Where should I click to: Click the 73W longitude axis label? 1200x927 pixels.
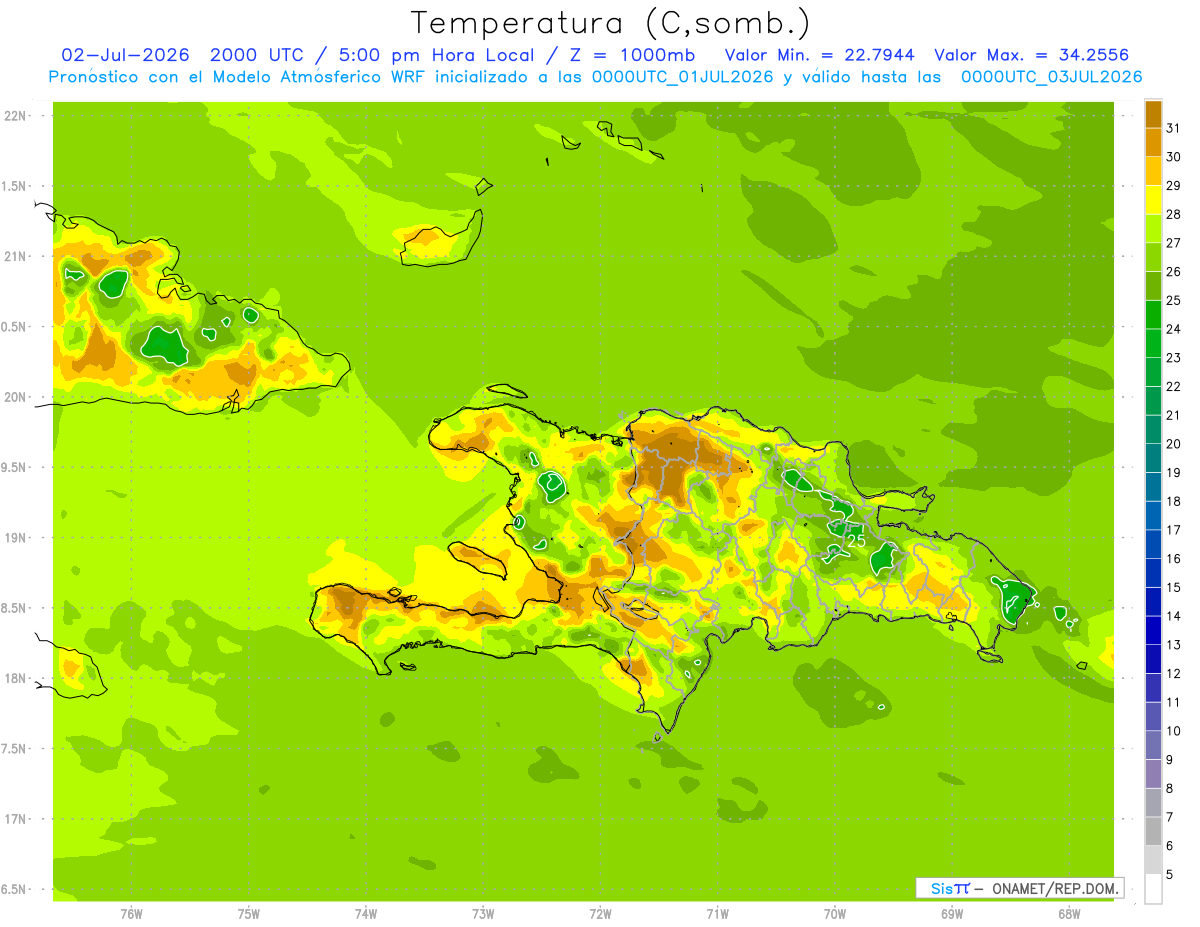click(483, 914)
